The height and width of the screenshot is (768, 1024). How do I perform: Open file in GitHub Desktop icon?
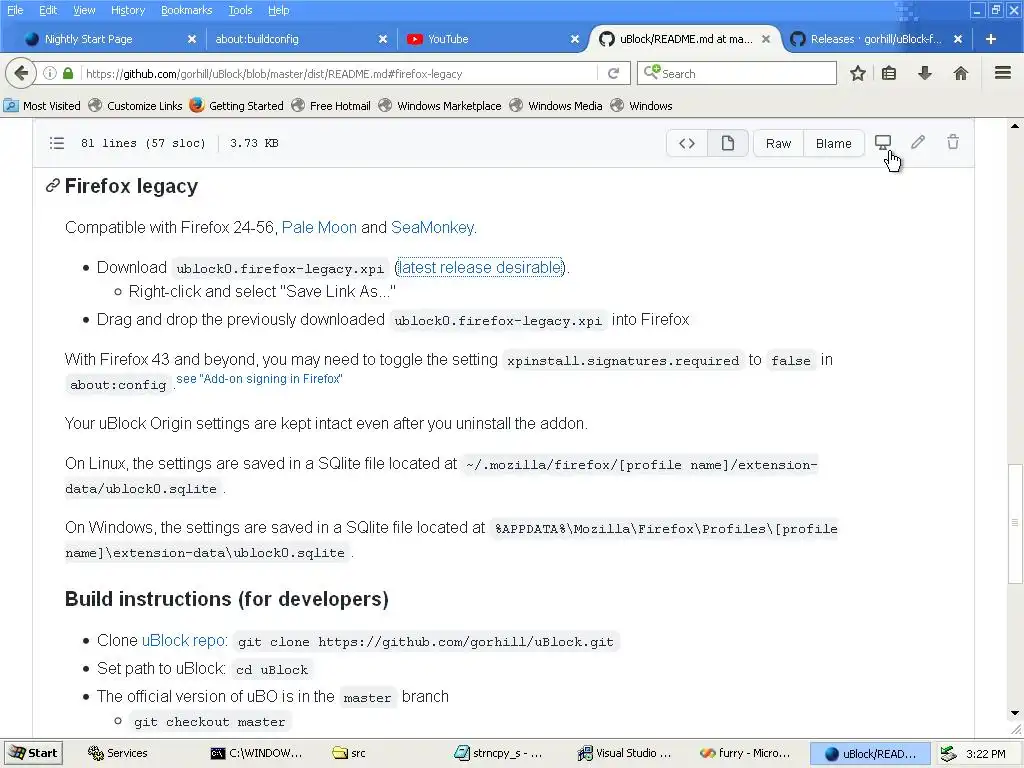[883, 142]
